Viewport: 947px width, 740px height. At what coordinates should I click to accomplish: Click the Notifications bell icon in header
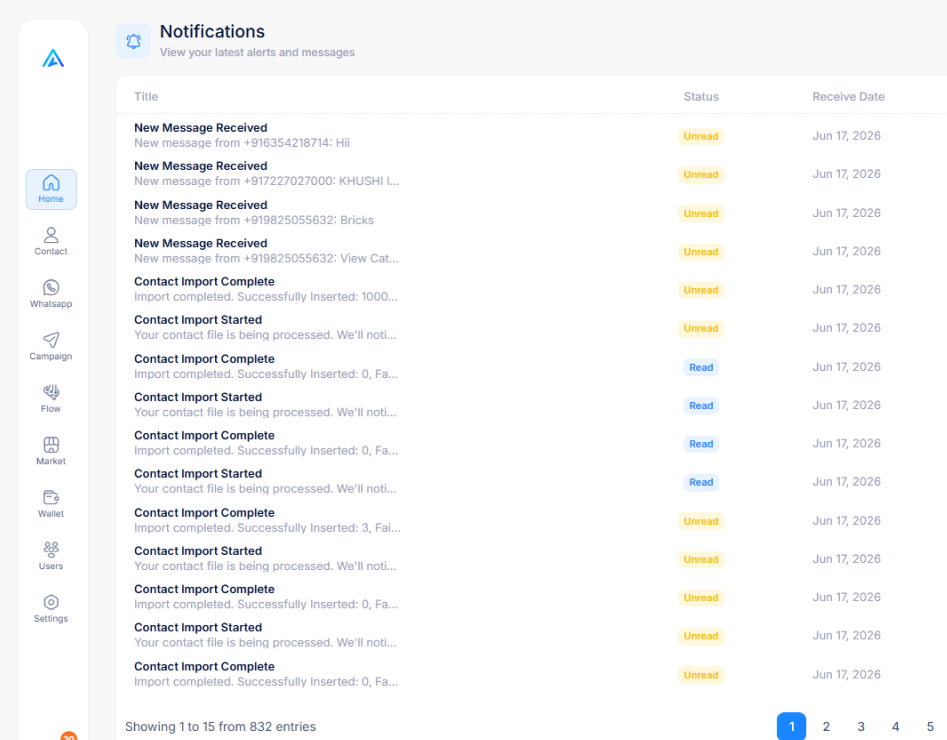pyautogui.click(x=133, y=41)
